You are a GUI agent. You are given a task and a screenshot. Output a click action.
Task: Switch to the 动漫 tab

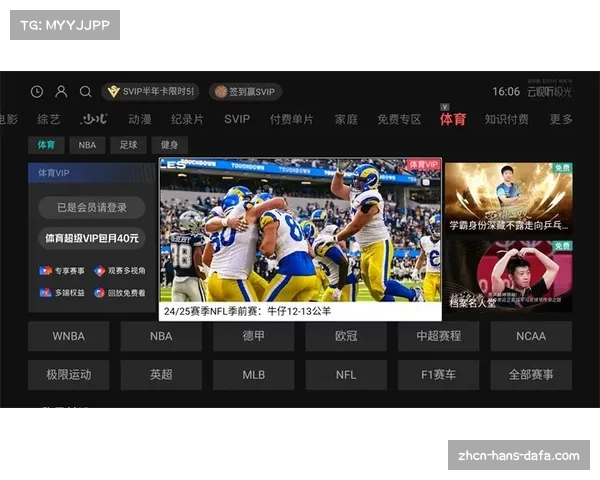pos(140,119)
